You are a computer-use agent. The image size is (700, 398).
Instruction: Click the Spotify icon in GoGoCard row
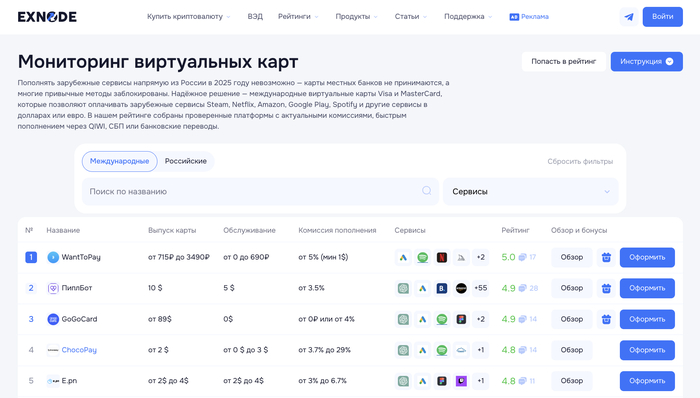click(442, 319)
